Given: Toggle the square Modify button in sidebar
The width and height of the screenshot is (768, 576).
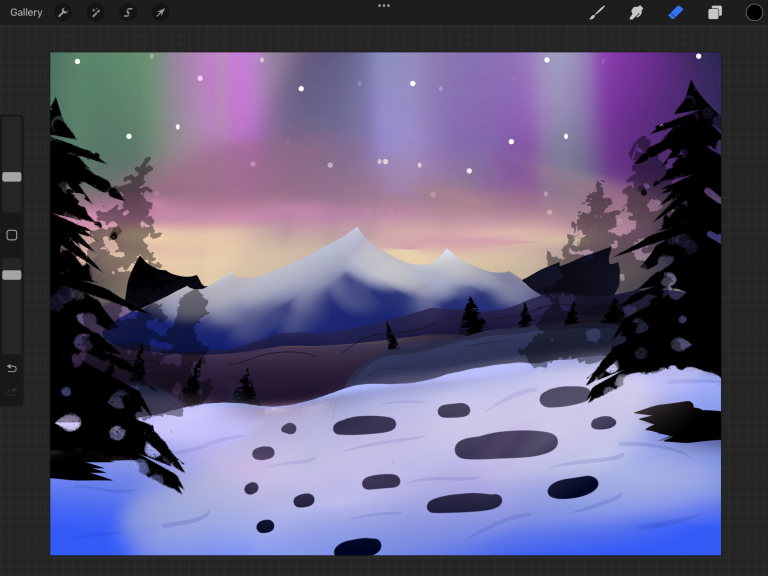Looking at the screenshot, I should click(x=12, y=235).
